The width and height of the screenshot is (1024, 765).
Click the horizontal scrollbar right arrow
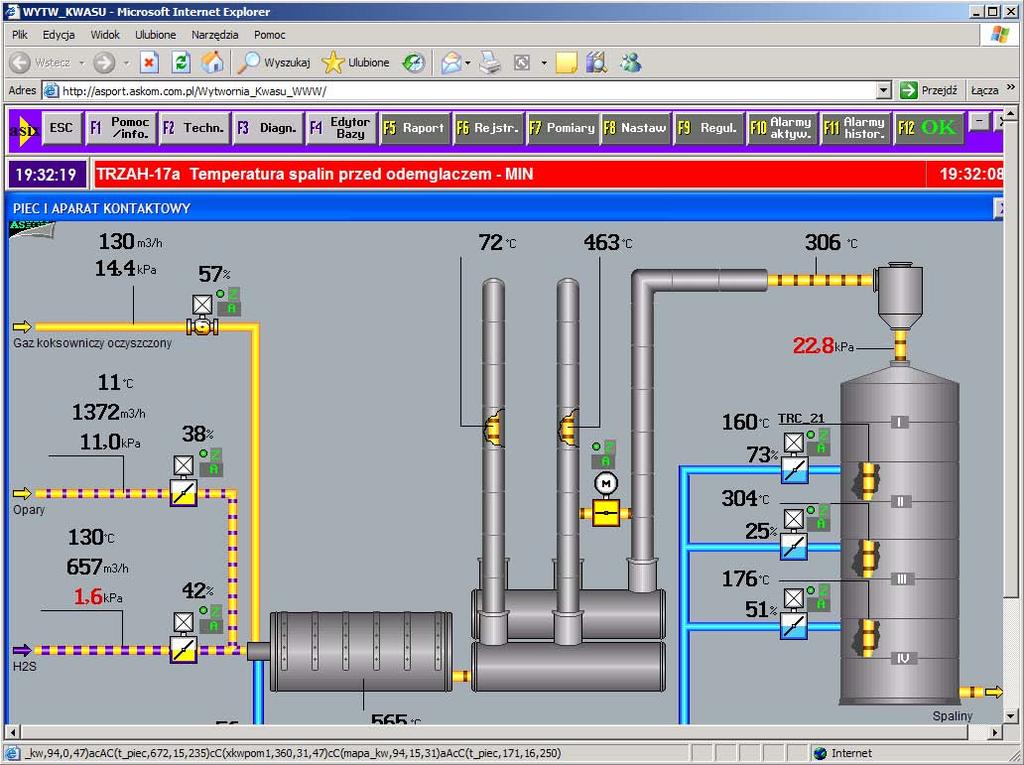[x=995, y=732]
